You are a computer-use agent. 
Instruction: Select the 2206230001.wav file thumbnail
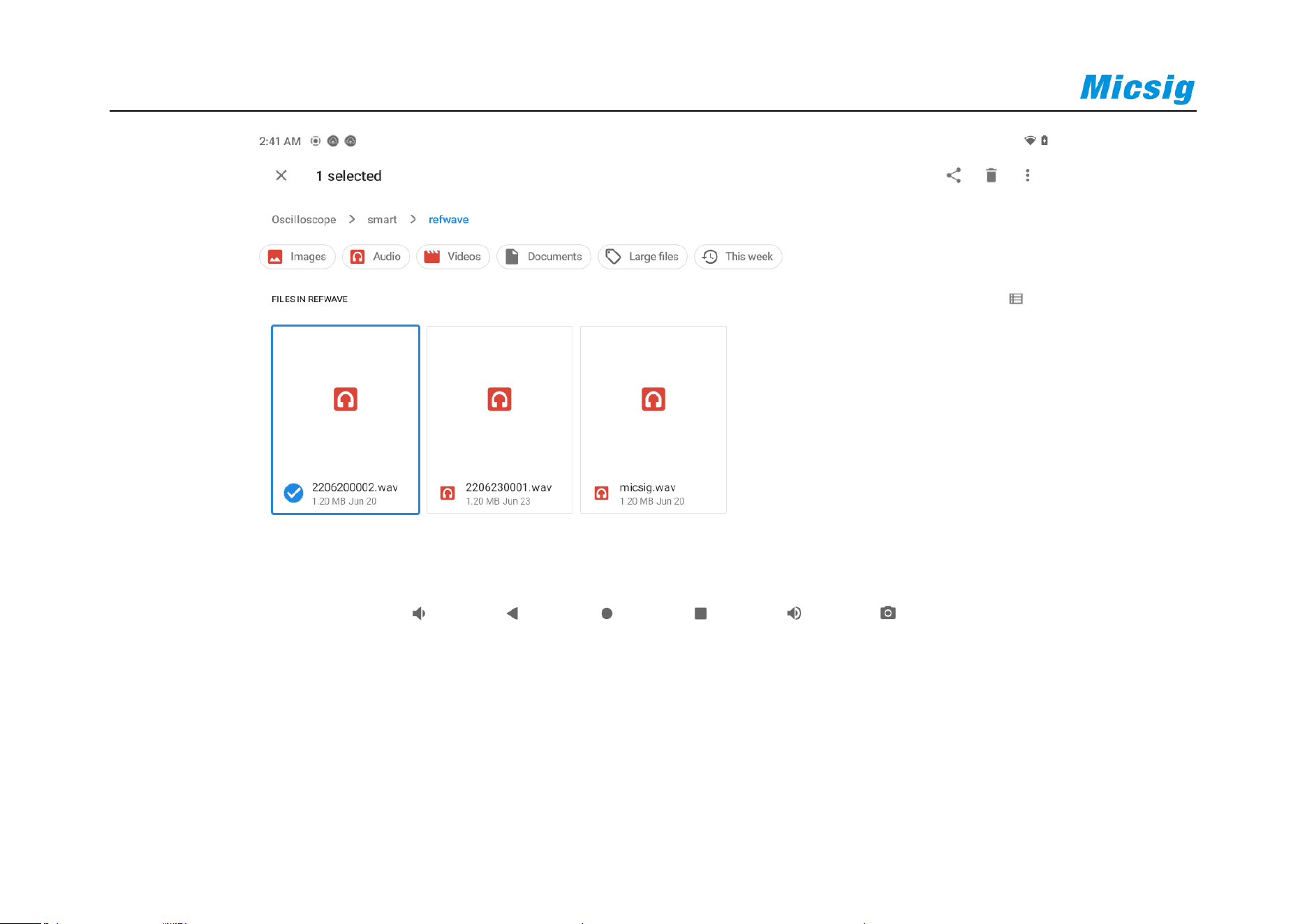[x=499, y=419]
